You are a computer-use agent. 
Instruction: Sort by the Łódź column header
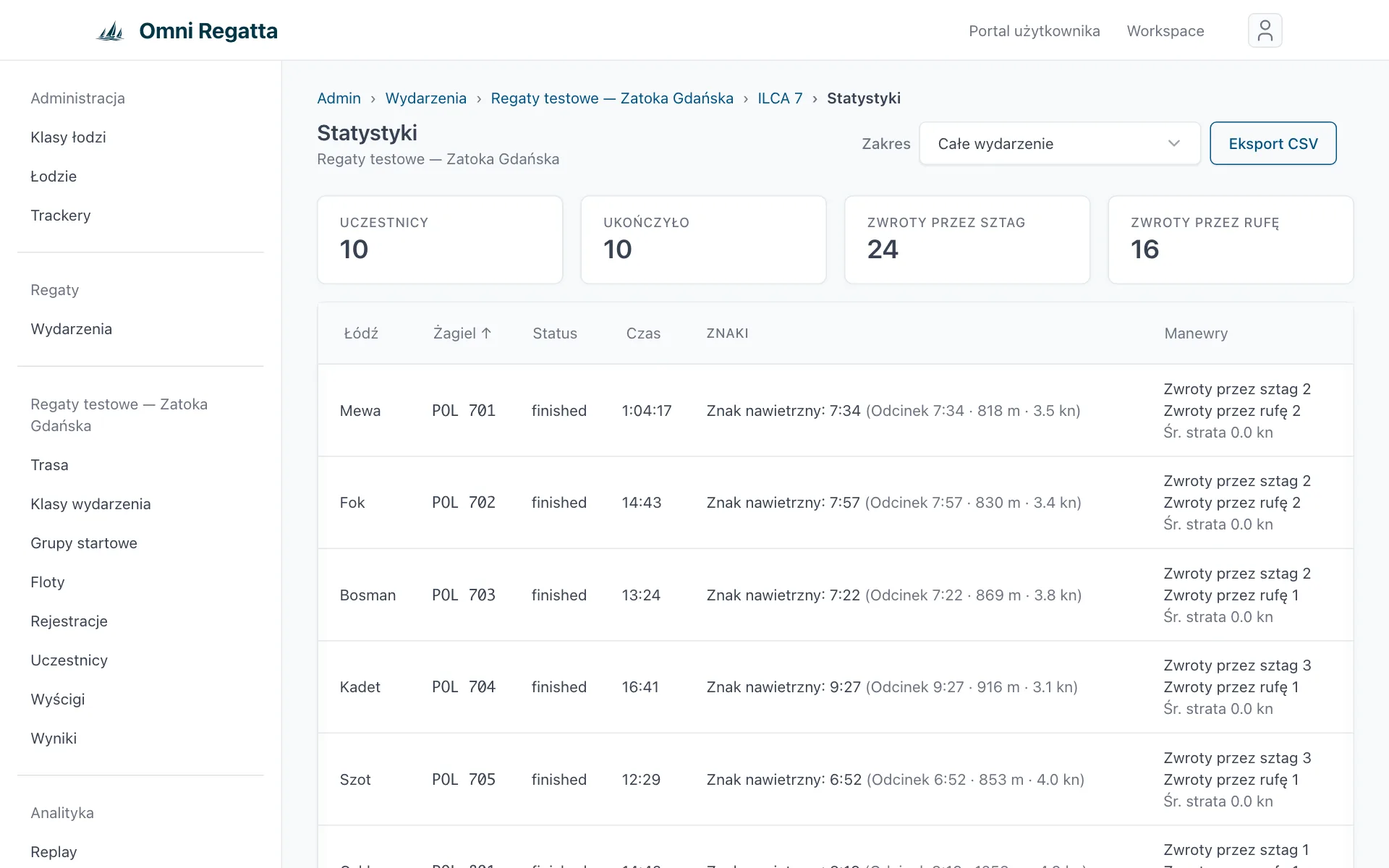tap(361, 333)
